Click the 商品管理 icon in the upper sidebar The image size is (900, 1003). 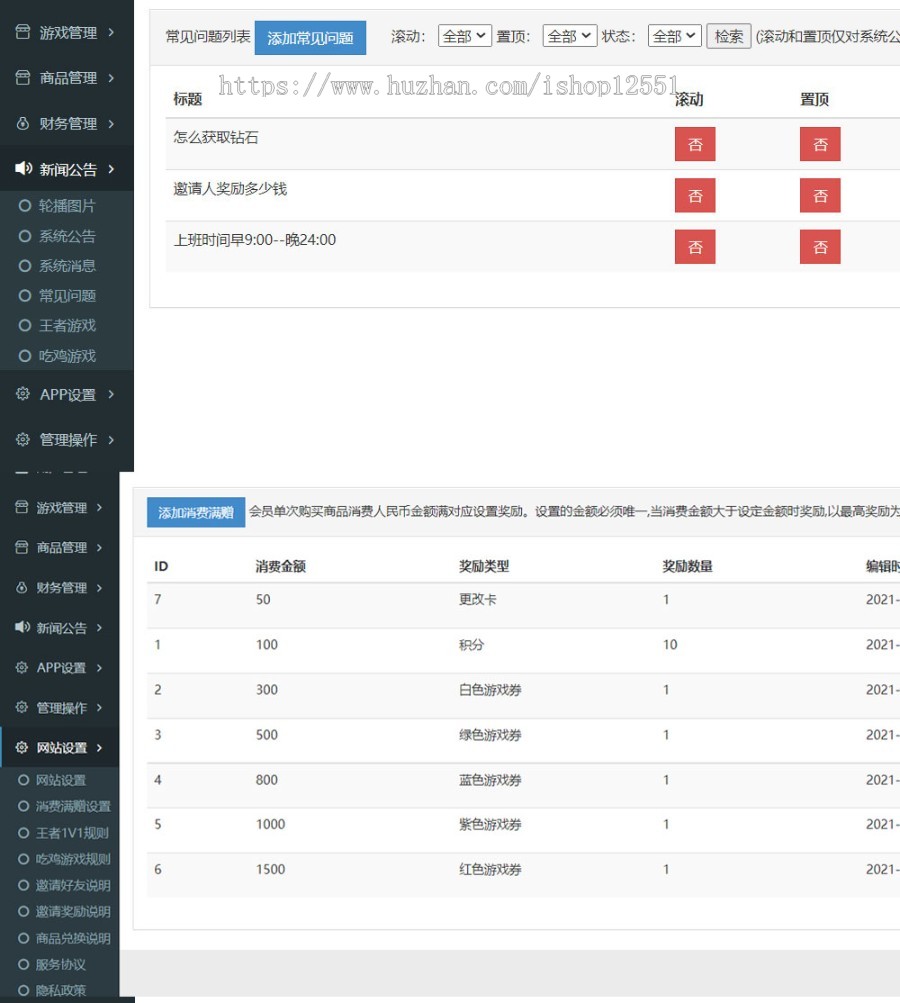pos(22,78)
